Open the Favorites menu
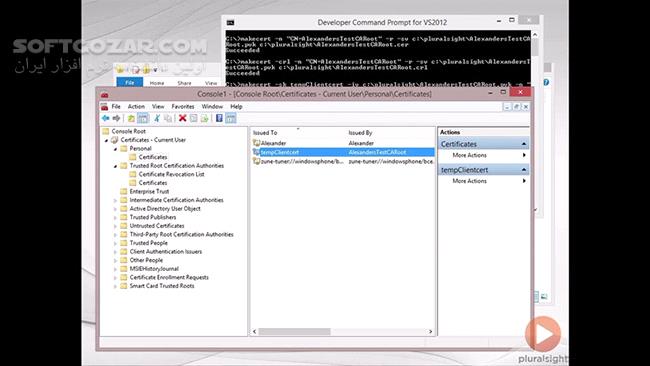 [x=183, y=107]
